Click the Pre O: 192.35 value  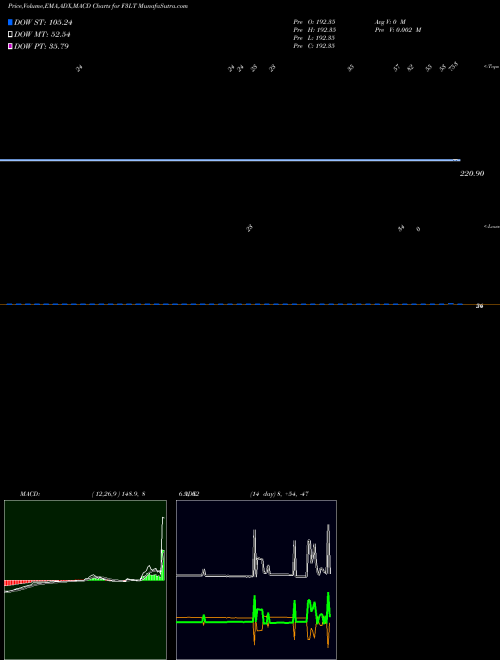314,21
